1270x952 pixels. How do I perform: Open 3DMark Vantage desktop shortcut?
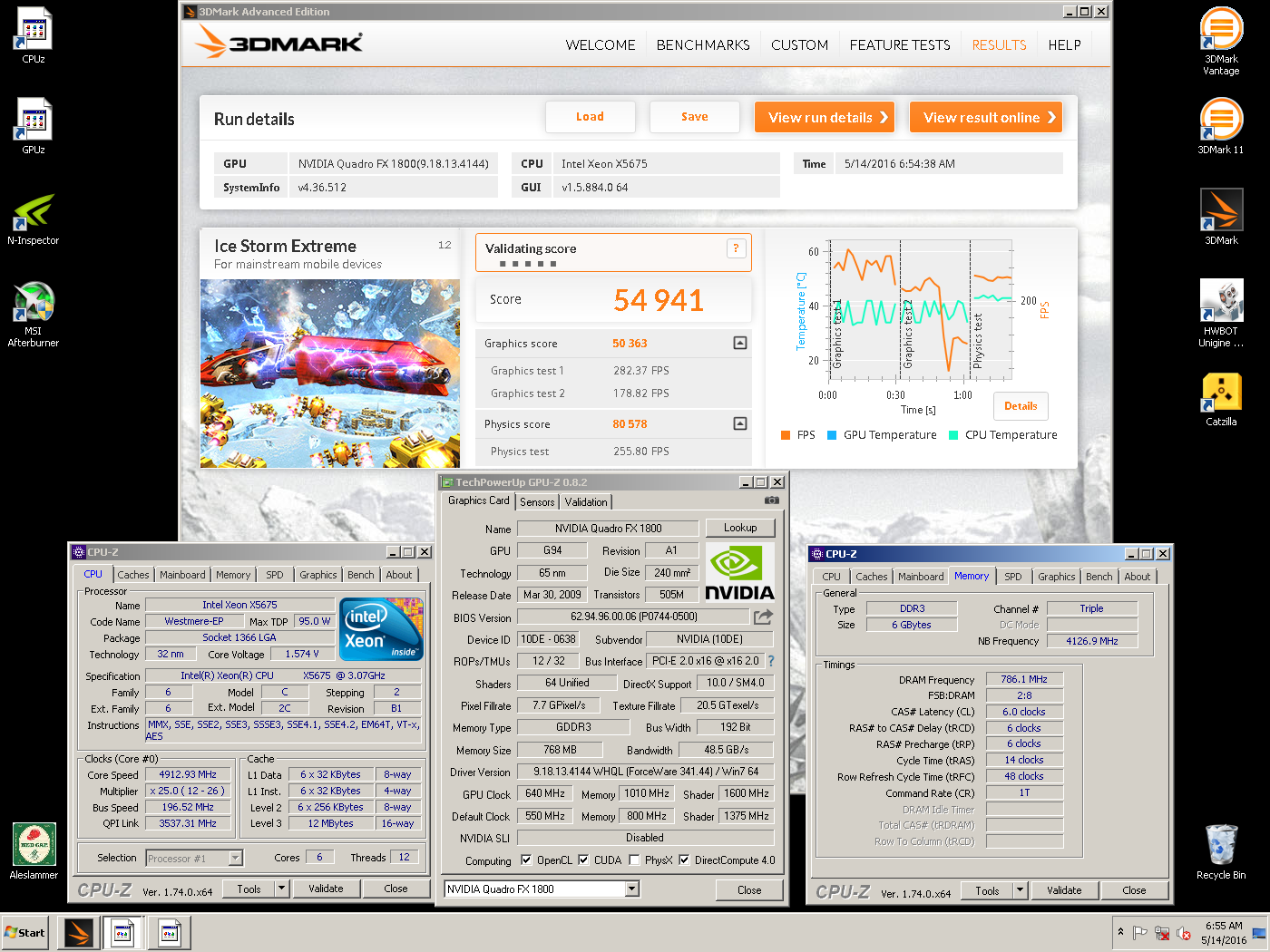1221,41
